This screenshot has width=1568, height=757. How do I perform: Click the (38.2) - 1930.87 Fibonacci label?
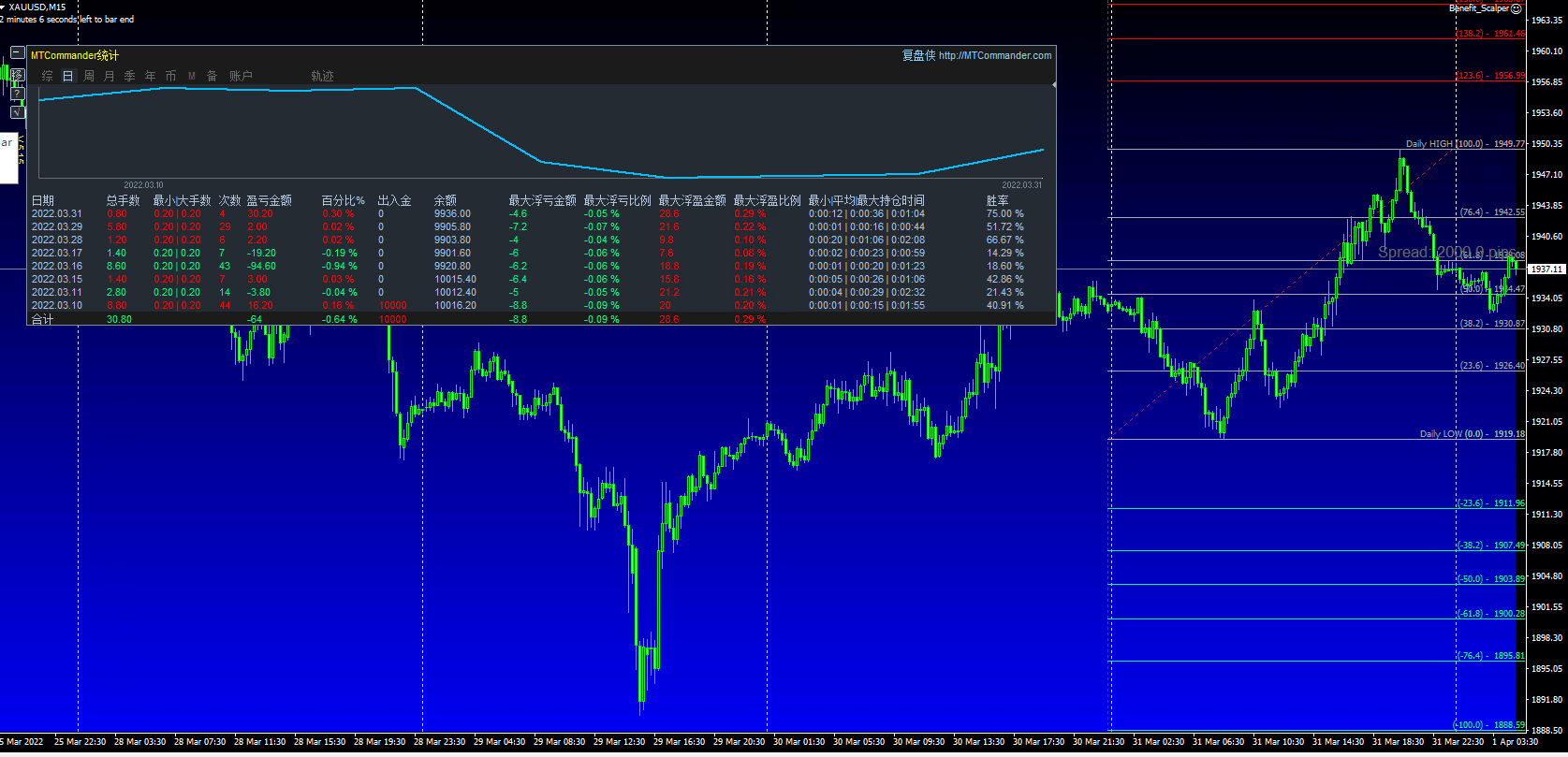[x=1492, y=324]
